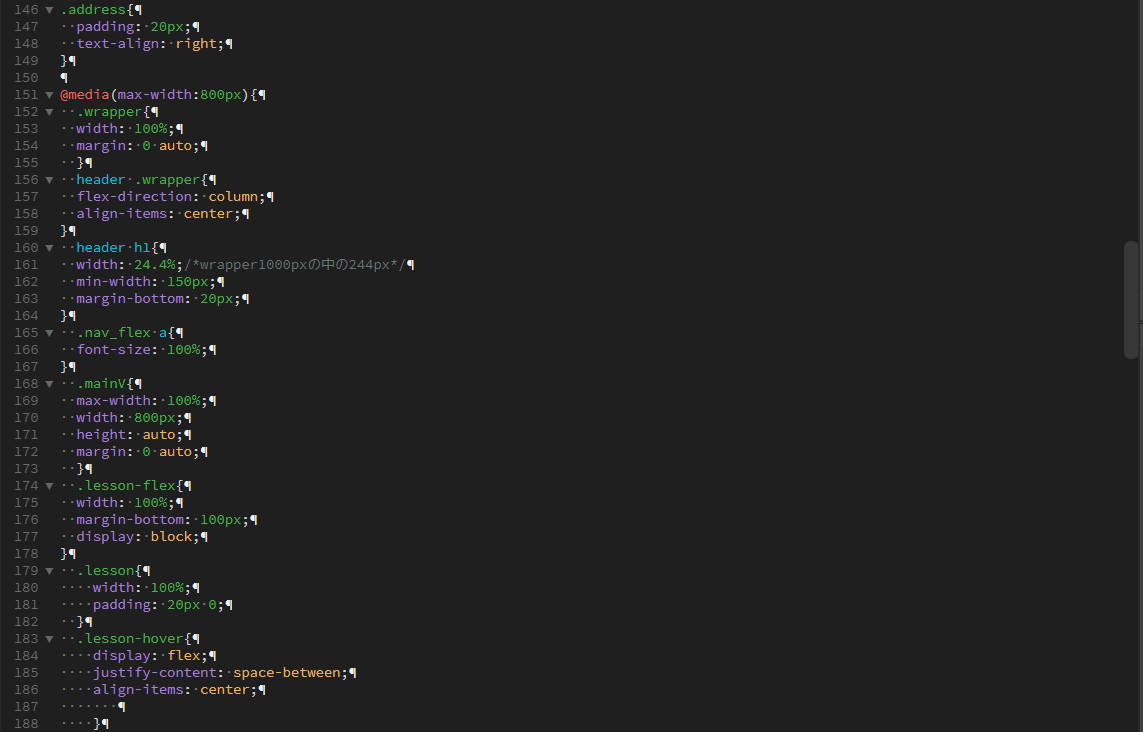Collapse the .lesson rule at line 179
Screen dimensions: 1143x732
[49, 571]
